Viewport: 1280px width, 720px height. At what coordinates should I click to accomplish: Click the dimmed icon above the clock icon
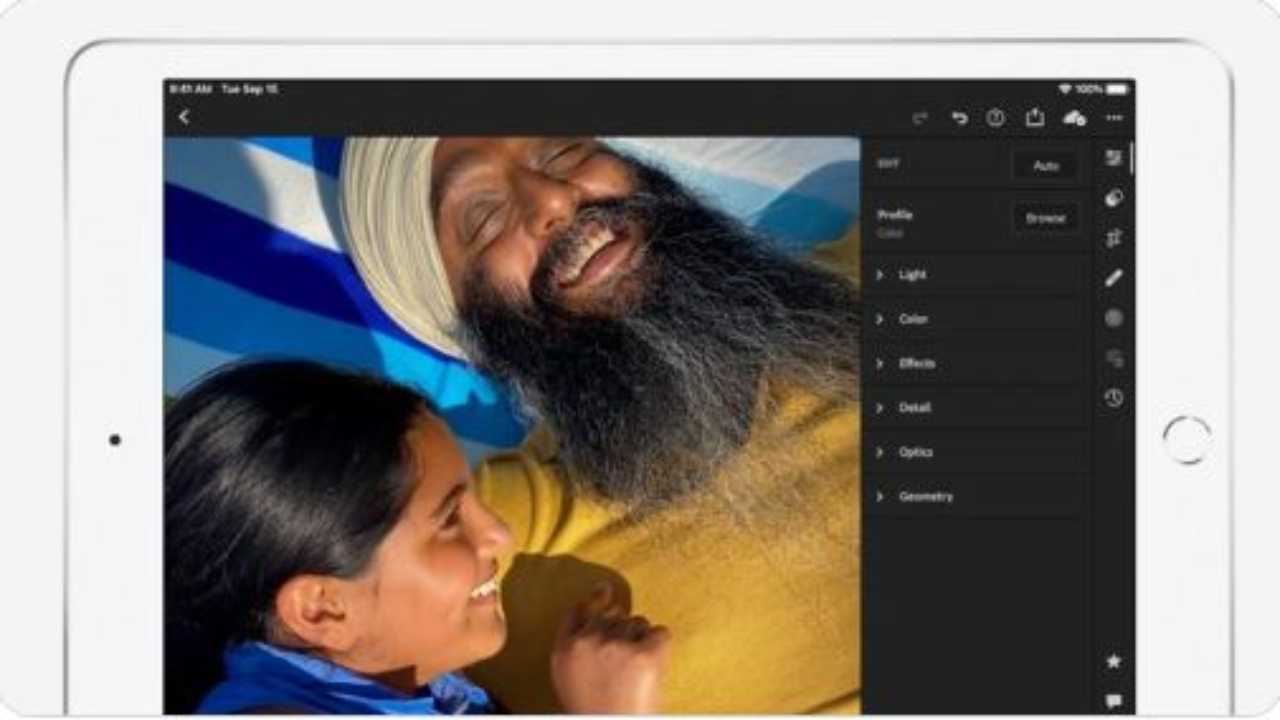point(1114,358)
